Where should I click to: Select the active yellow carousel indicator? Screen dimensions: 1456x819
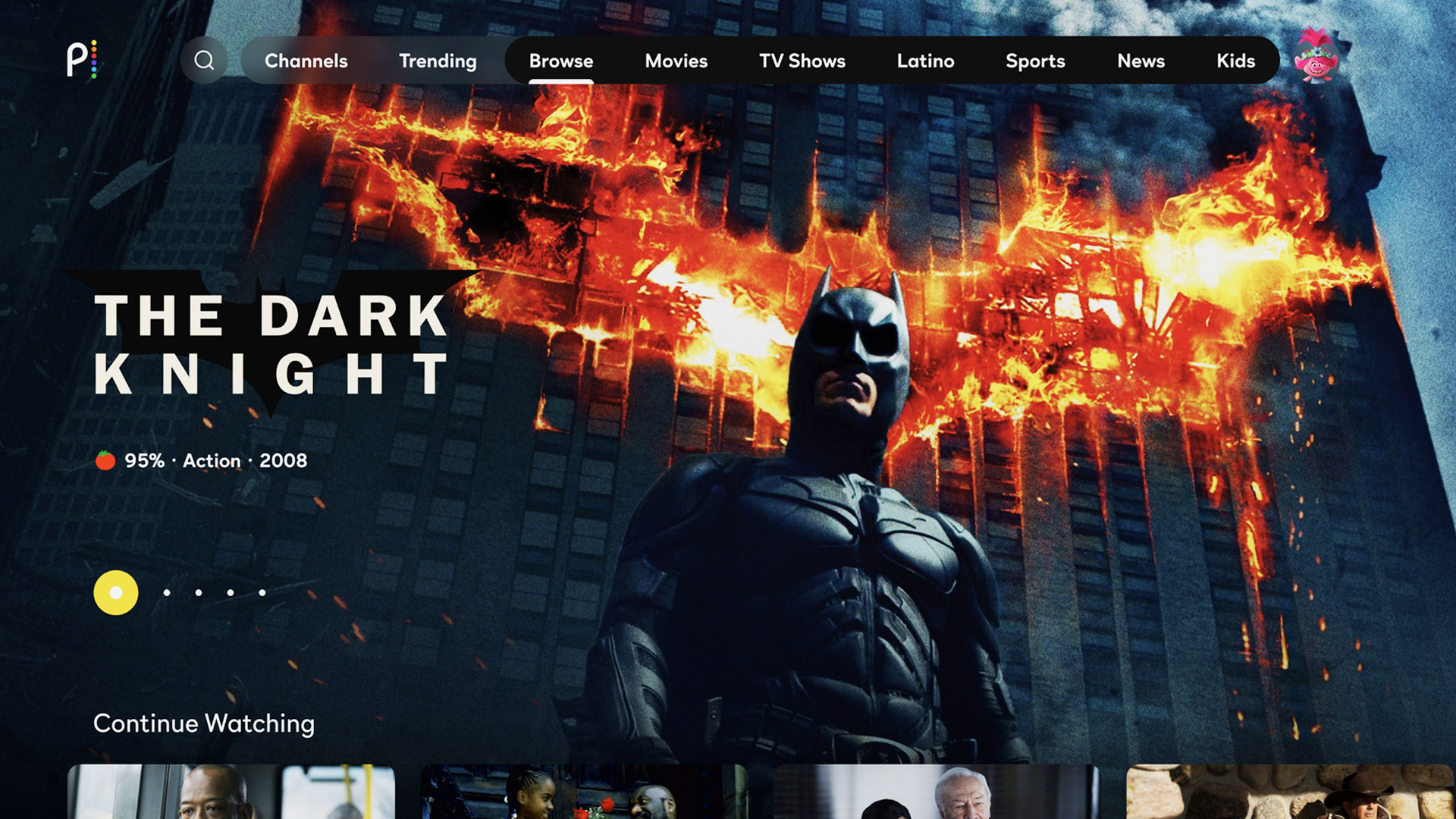(116, 593)
